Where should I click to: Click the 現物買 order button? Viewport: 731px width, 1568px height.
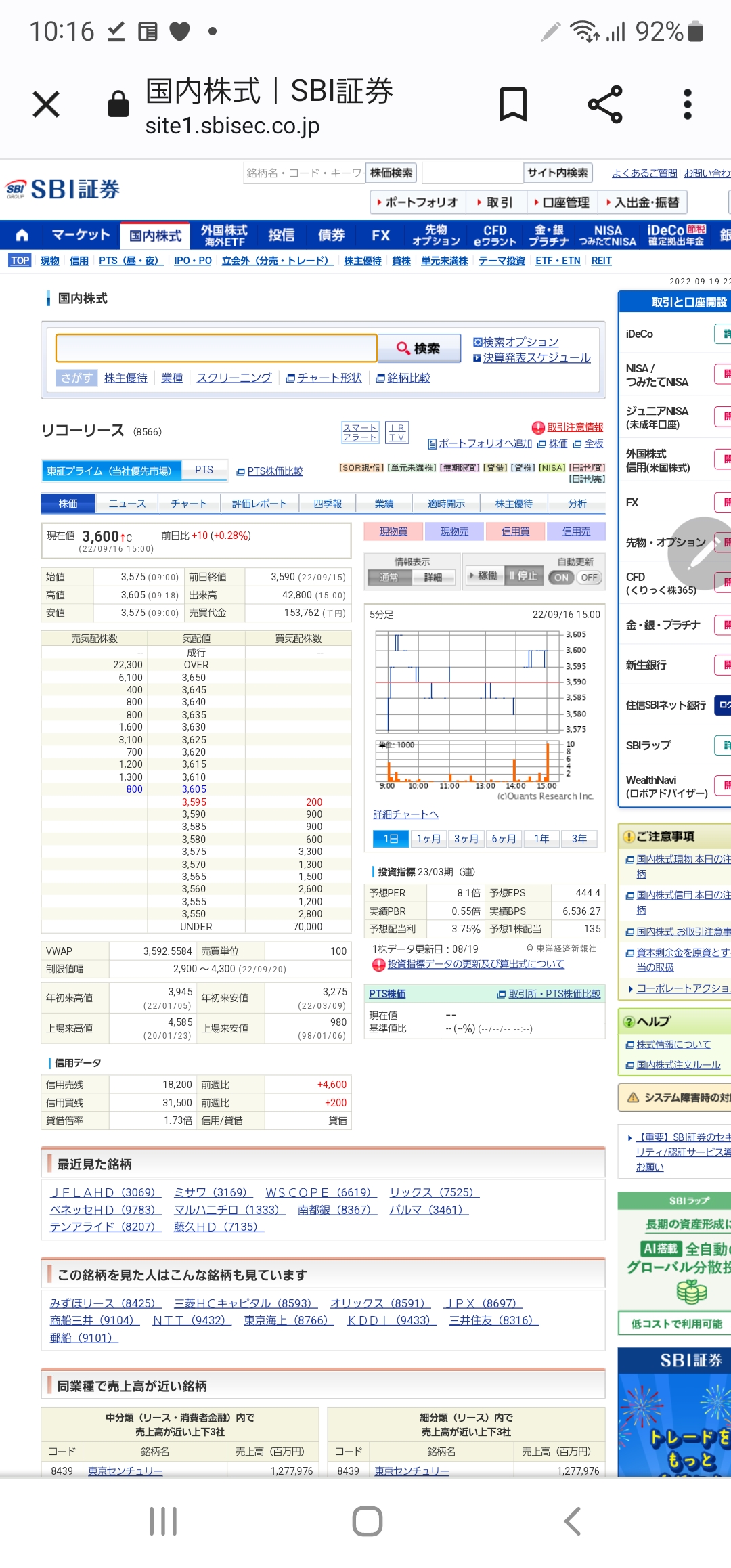393,531
